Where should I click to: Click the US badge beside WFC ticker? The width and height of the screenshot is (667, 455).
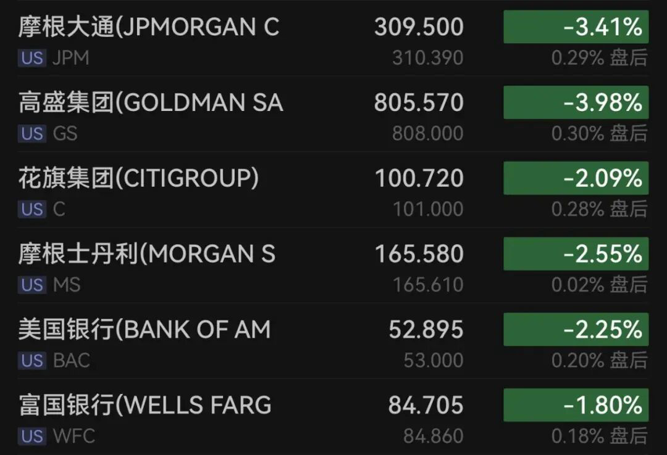tap(32, 436)
